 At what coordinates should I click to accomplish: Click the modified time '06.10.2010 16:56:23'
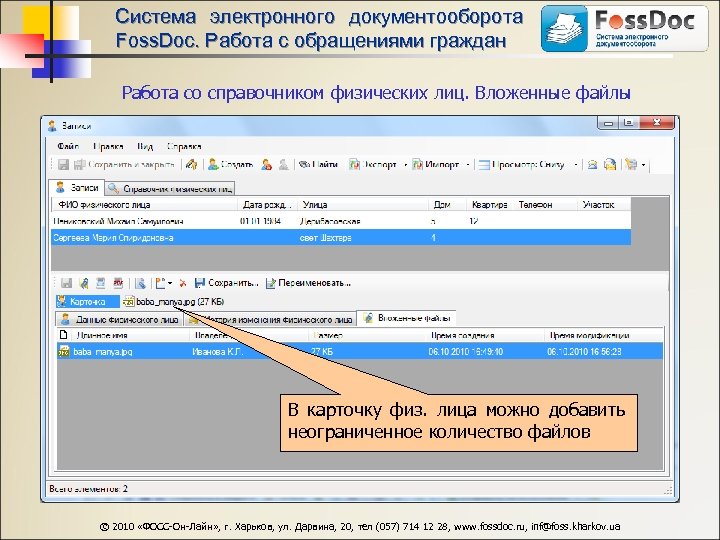pos(585,352)
